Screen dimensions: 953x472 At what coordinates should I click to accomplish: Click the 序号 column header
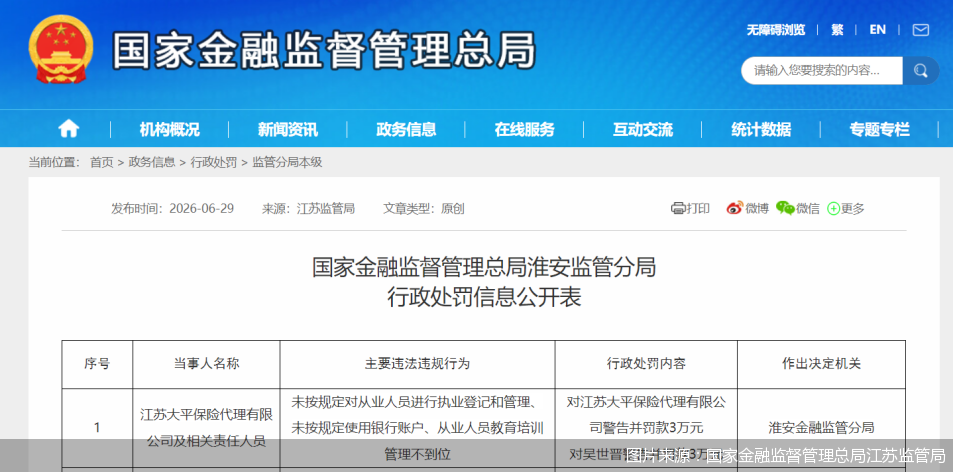point(97,364)
